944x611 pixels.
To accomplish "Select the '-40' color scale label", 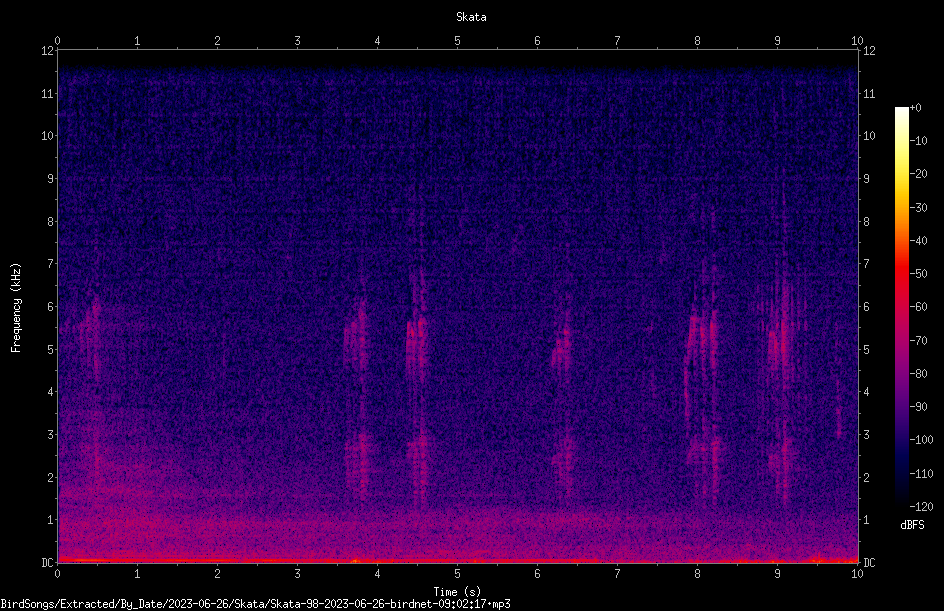I will pyautogui.click(x=918, y=241).
